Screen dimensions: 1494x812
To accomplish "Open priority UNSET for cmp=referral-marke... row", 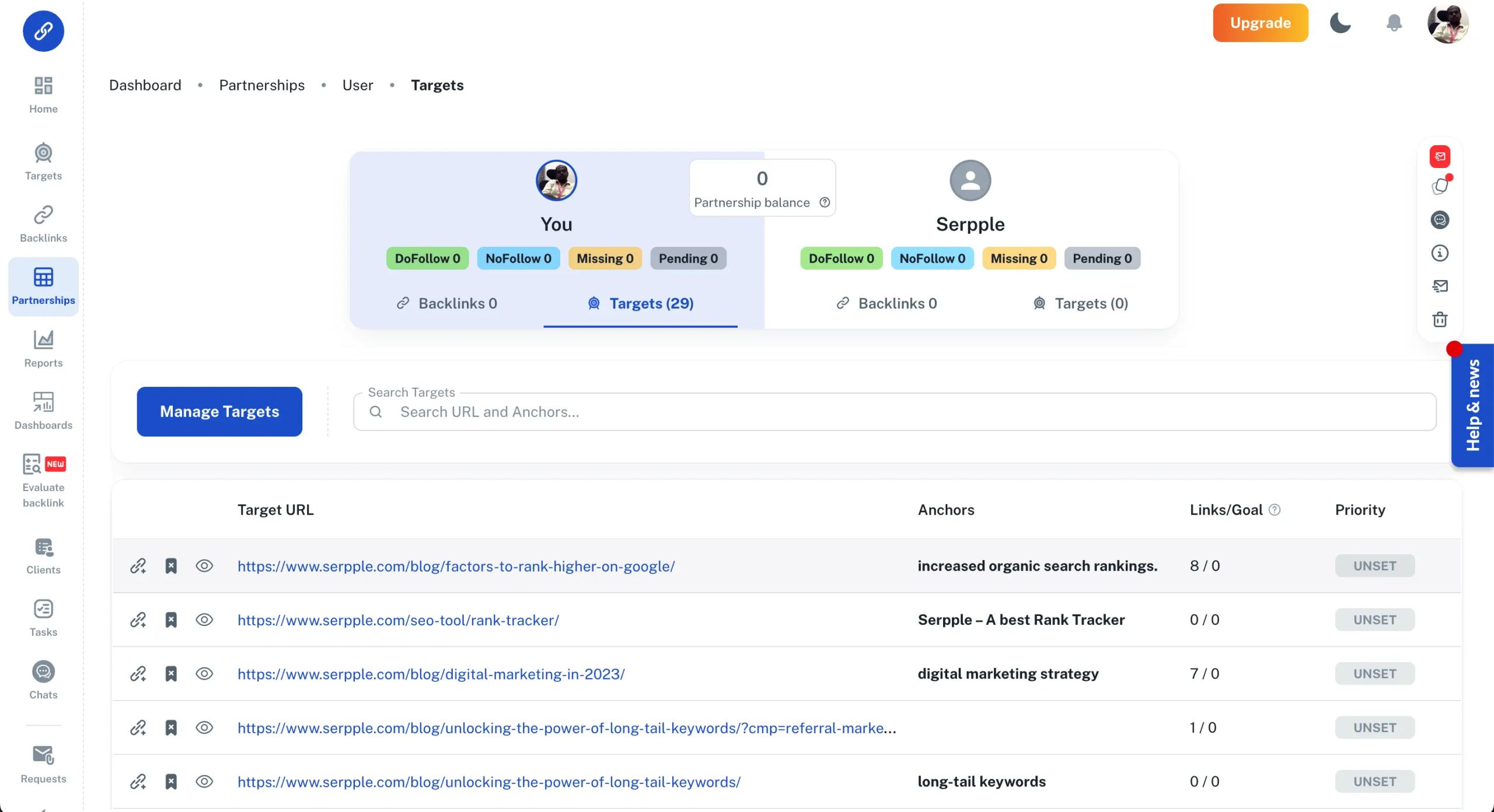I will click(x=1375, y=728).
